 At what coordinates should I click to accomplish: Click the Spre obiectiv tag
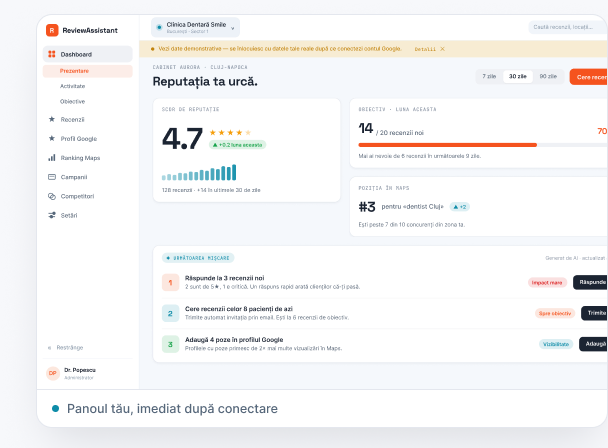(555, 313)
